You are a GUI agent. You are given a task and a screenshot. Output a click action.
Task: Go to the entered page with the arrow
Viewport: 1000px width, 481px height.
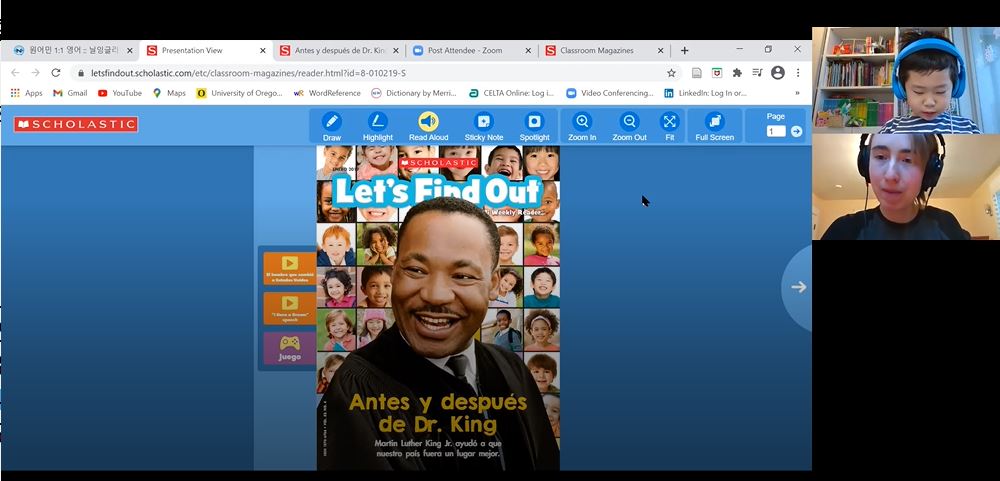point(797,131)
